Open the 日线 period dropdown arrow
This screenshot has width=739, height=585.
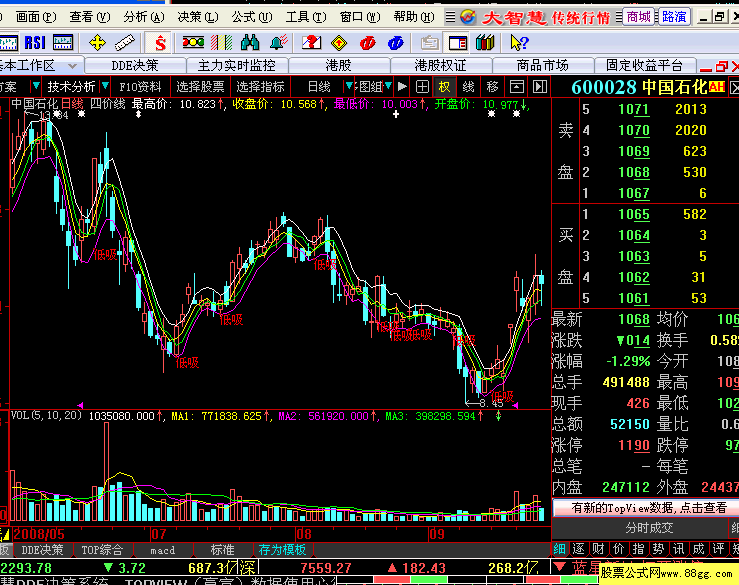click(x=349, y=87)
